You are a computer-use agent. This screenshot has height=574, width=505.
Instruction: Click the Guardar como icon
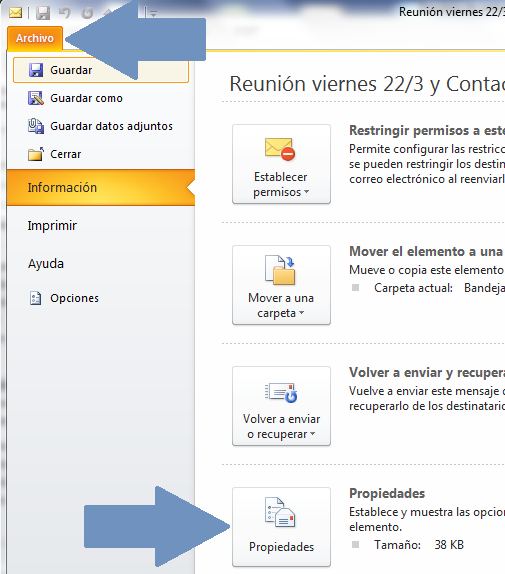pyautogui.click(x=36, y=98)
